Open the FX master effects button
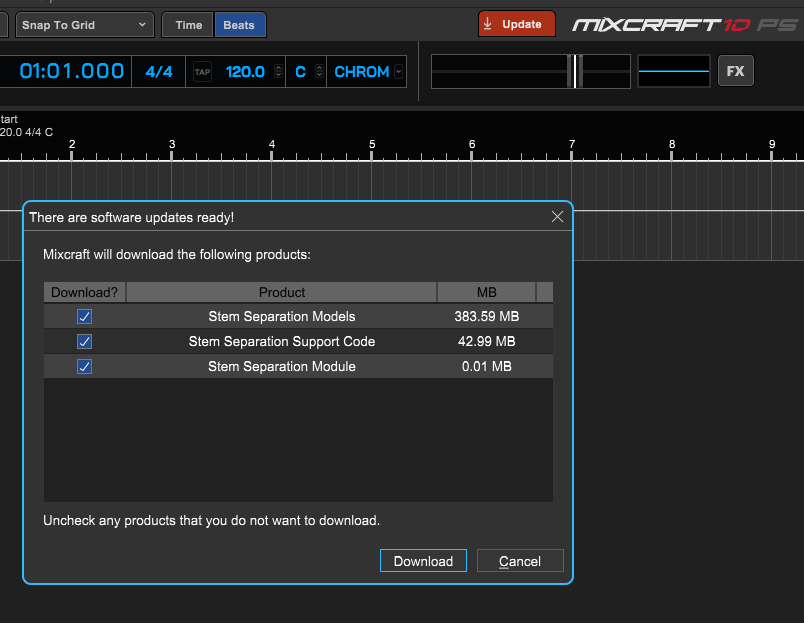This screenshot has width=804, height=623. (735, 71)
